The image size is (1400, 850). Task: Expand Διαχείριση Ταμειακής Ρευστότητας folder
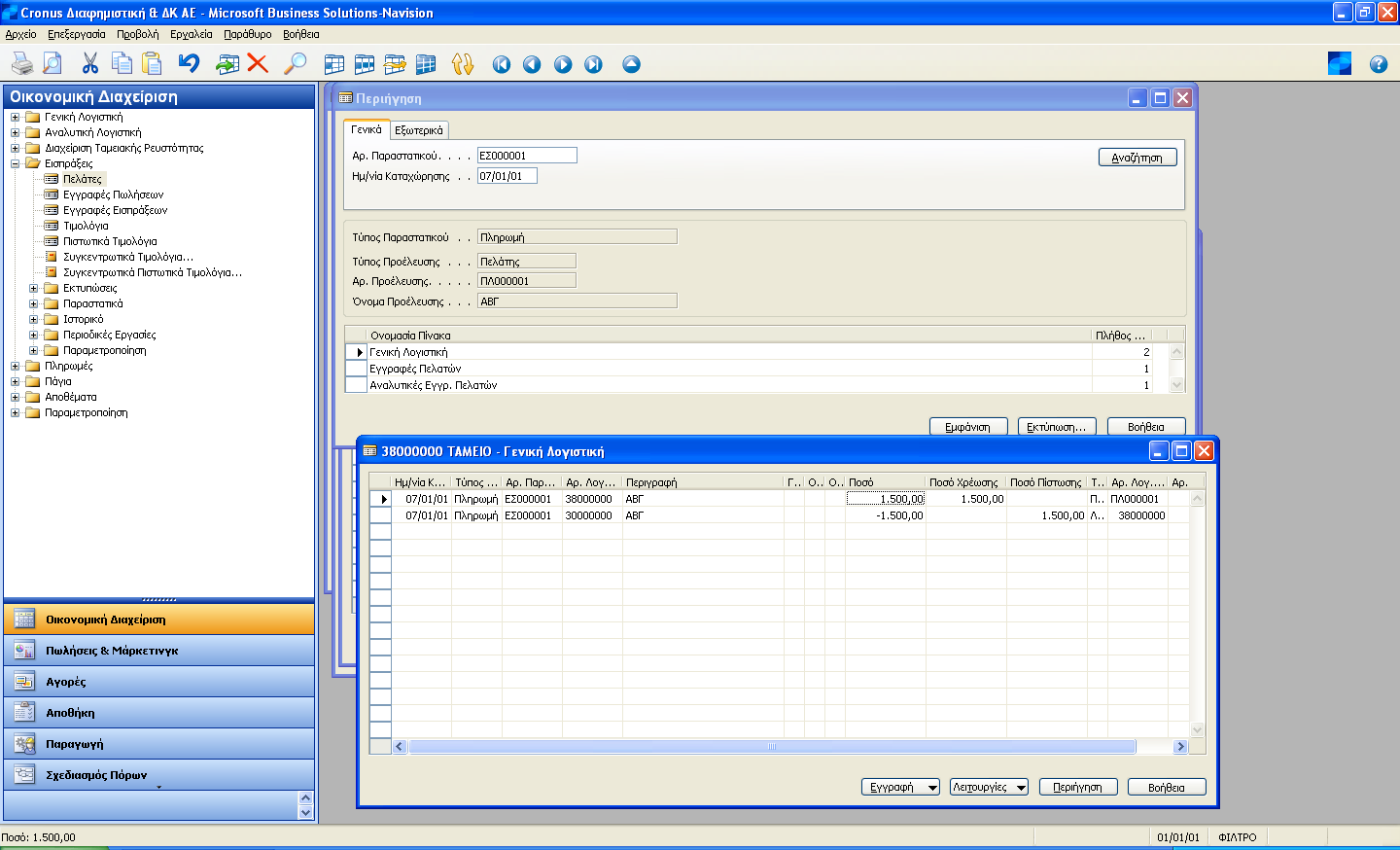15,148
